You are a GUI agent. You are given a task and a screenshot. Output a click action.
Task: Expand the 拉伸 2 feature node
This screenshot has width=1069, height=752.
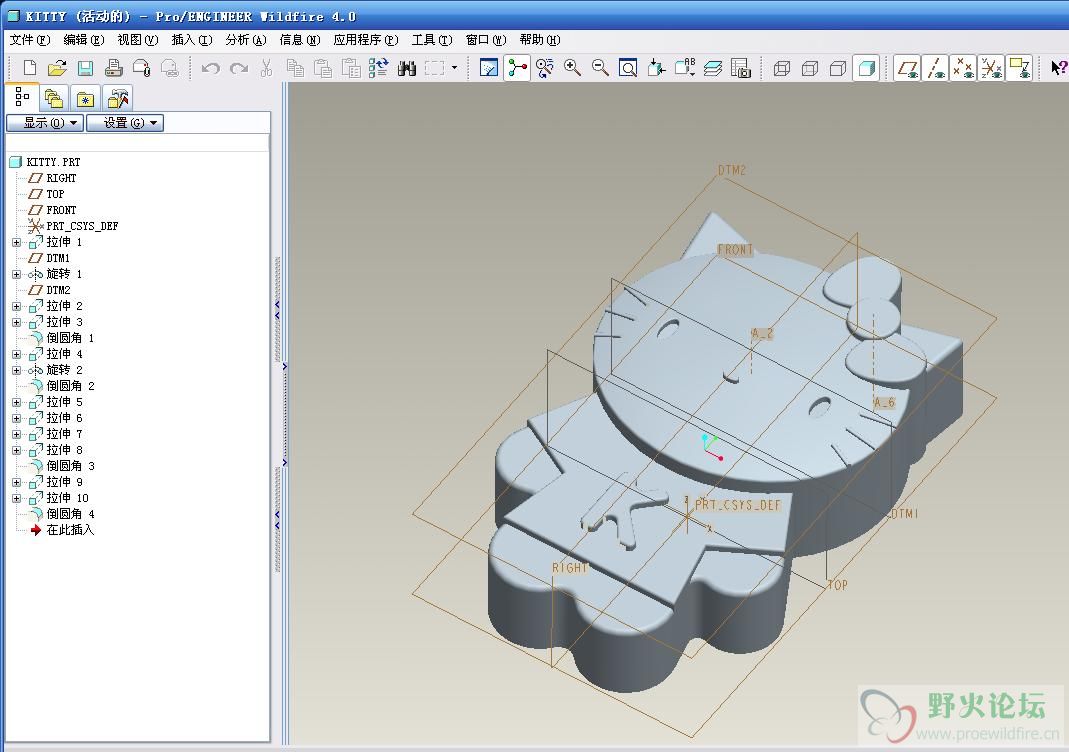(16, 306)
